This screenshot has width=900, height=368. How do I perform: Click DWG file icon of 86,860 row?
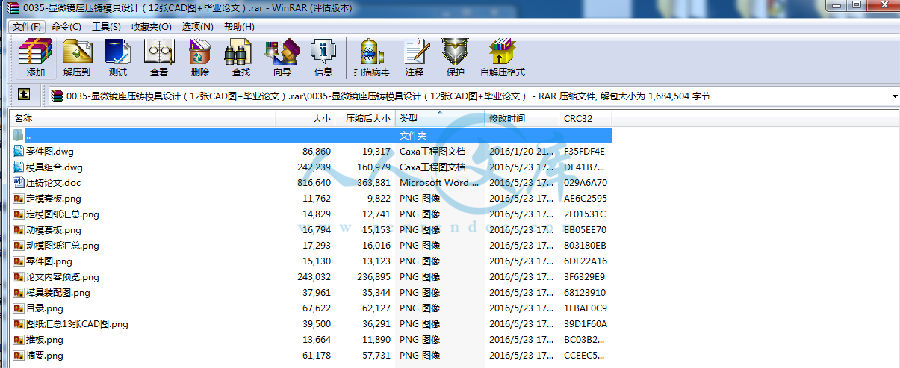tap(18, 152)
